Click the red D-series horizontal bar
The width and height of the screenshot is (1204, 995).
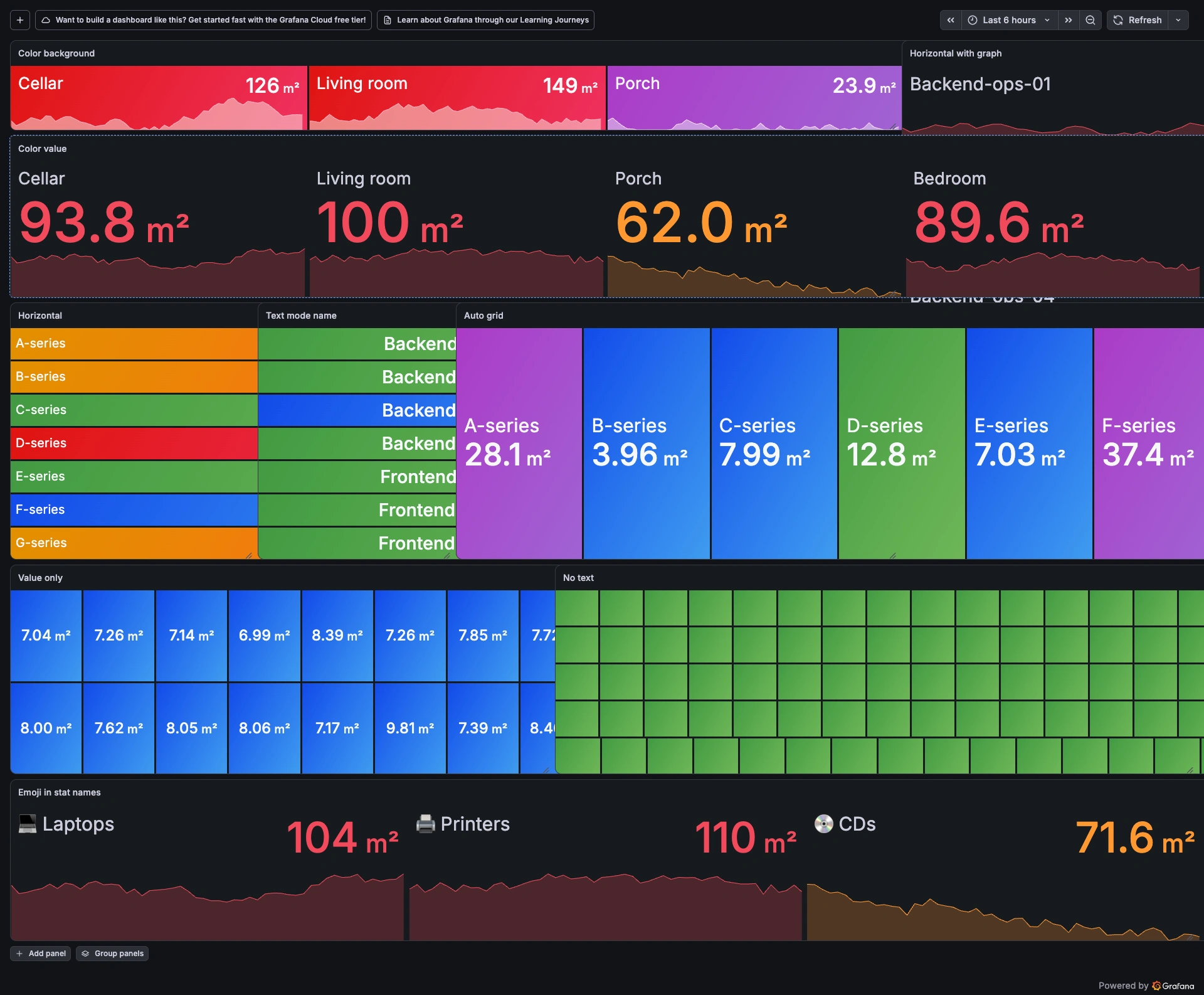click(x=134, y=443)
